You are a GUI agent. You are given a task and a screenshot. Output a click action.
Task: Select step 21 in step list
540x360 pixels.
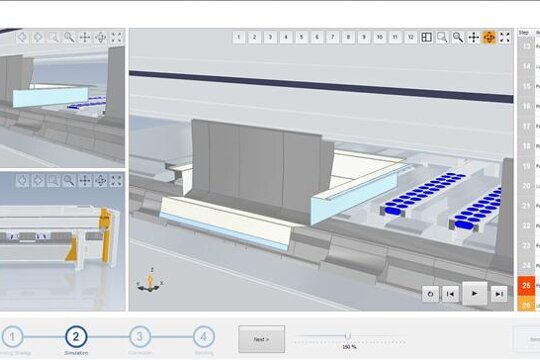point(527,206)
